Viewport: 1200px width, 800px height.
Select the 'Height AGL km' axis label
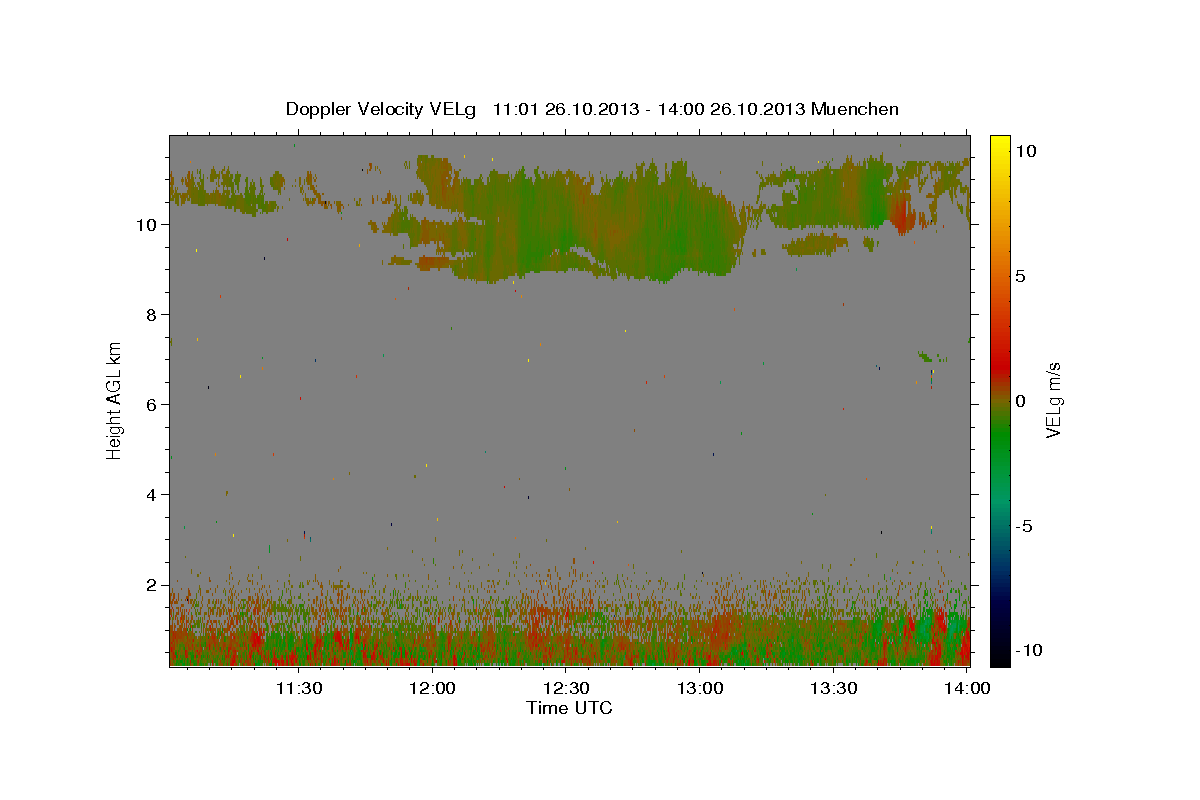[x=115, y=400]
